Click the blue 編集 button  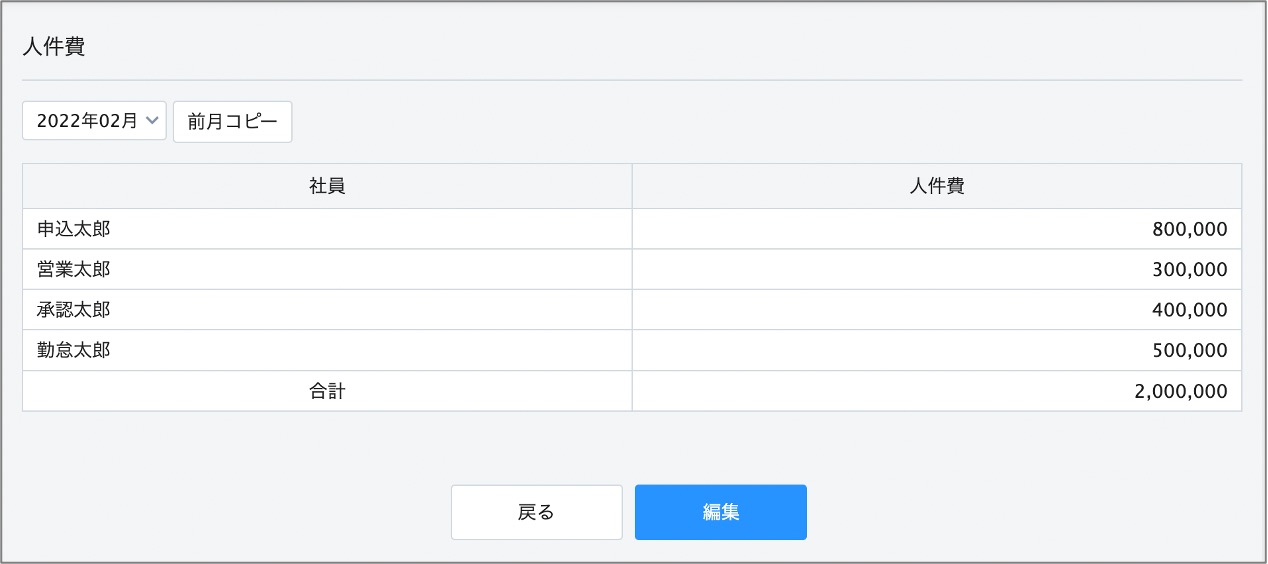(x=721, y=512)
